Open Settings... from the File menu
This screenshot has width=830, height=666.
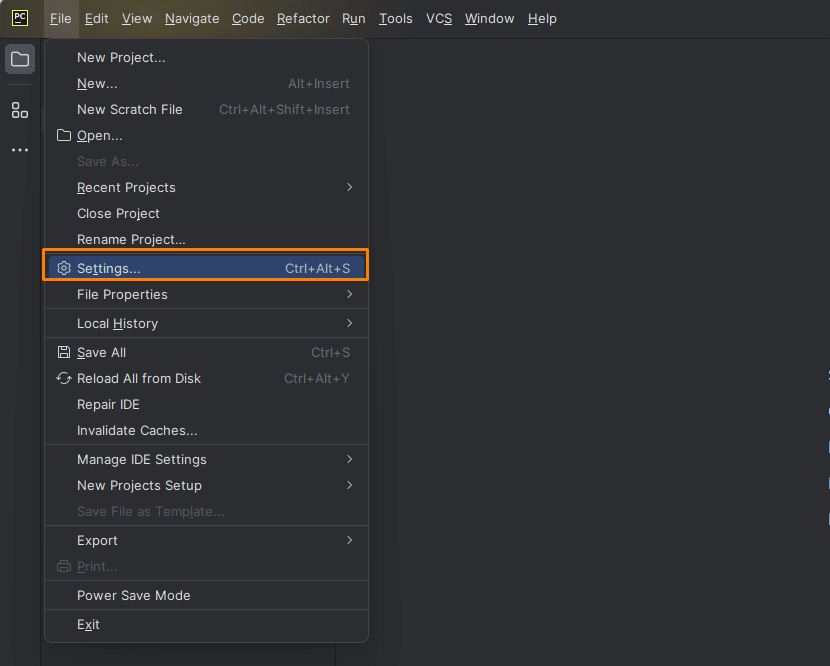(x=206, y=268)
